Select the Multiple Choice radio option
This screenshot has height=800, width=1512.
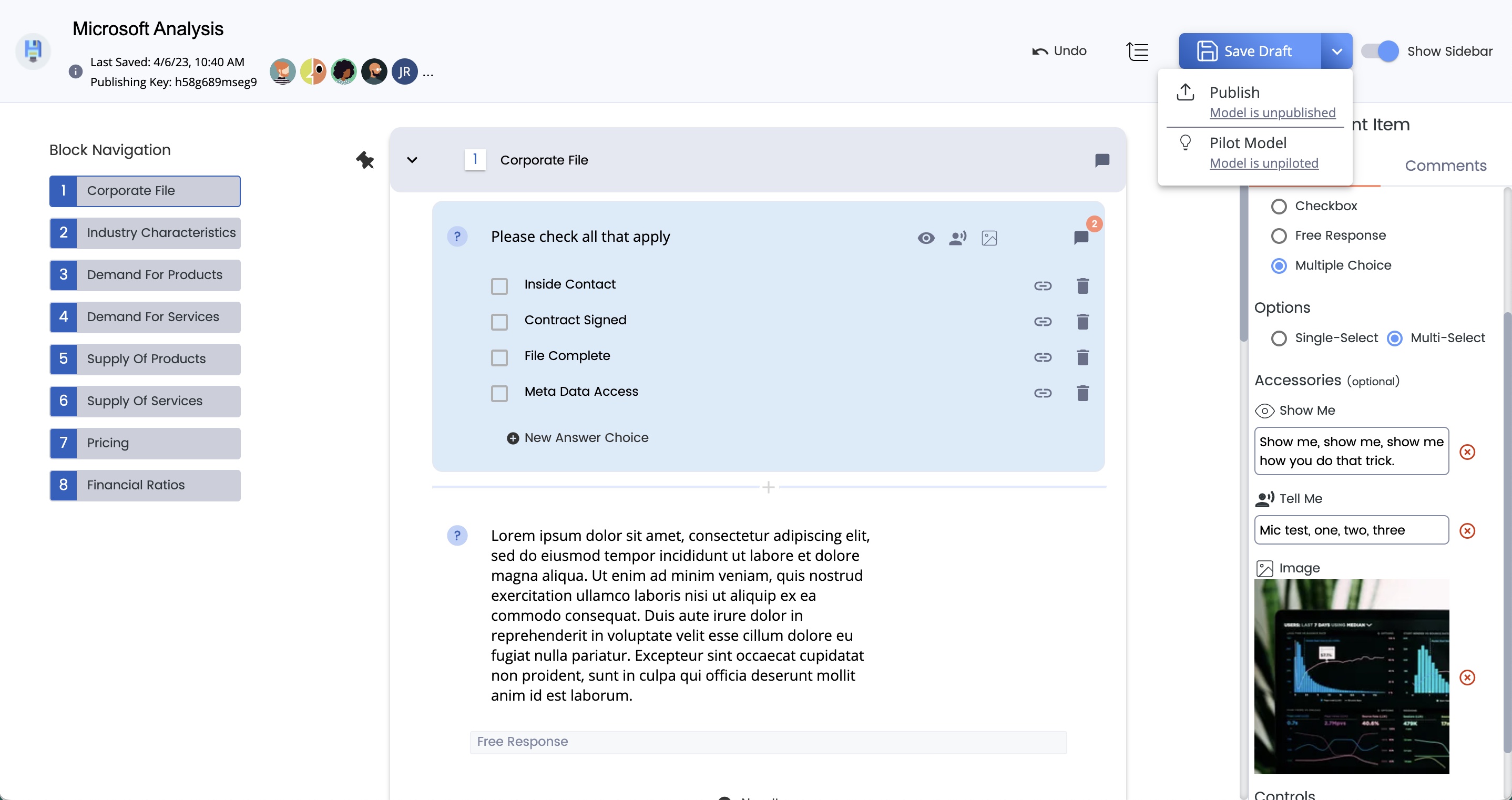point(1279,266)
